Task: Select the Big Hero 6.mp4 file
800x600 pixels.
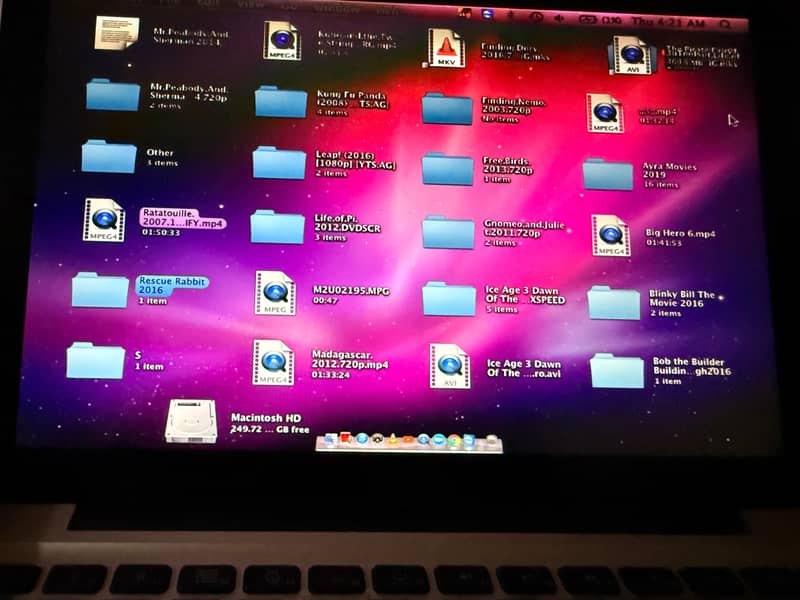Action: [x=611, y=236]
